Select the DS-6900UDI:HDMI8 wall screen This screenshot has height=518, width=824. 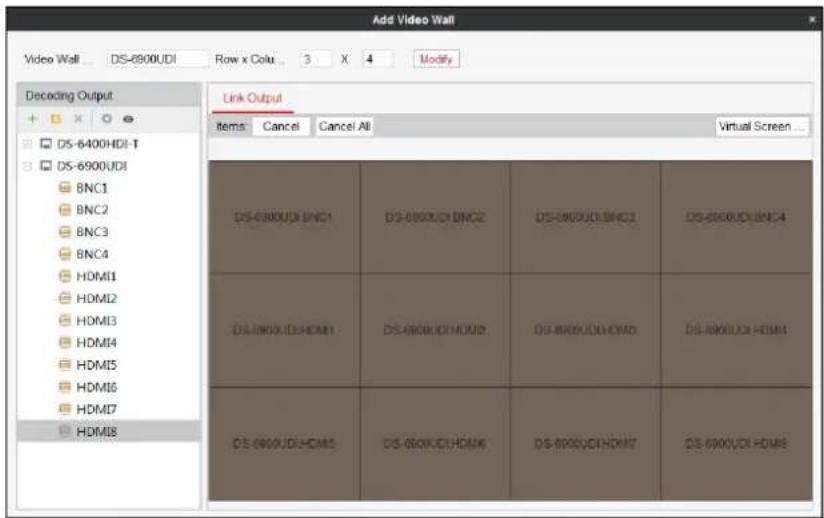pos(737,444)
